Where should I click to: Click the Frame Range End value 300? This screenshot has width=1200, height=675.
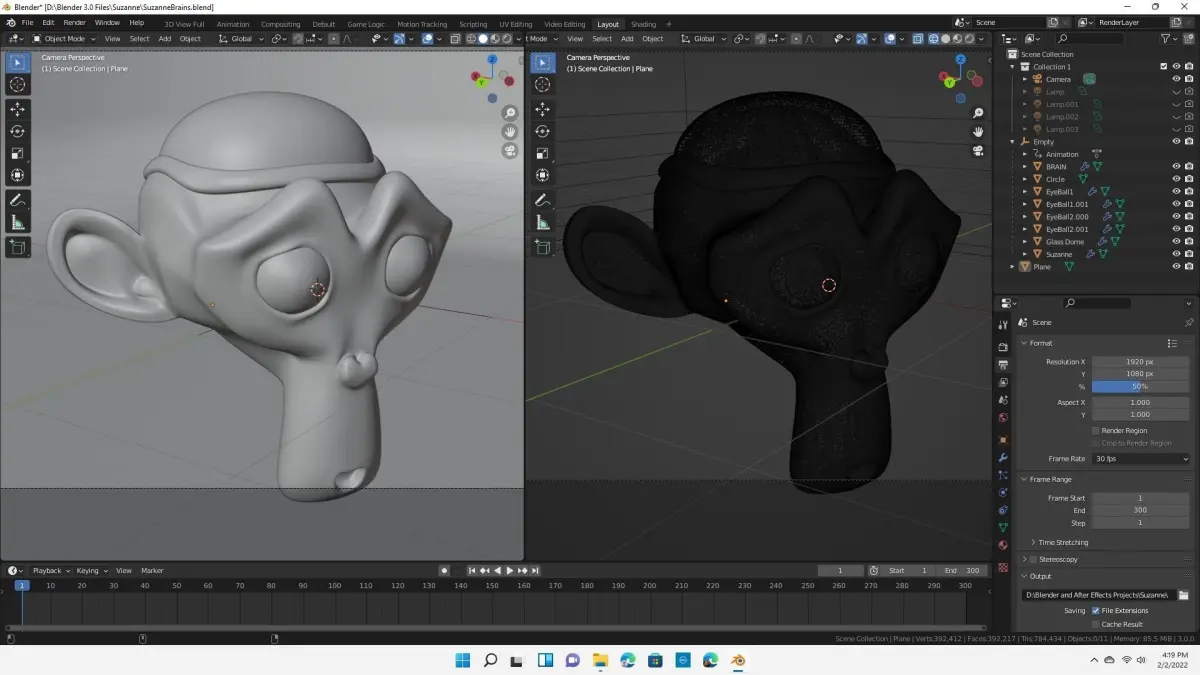click(x=1140, y=510)
